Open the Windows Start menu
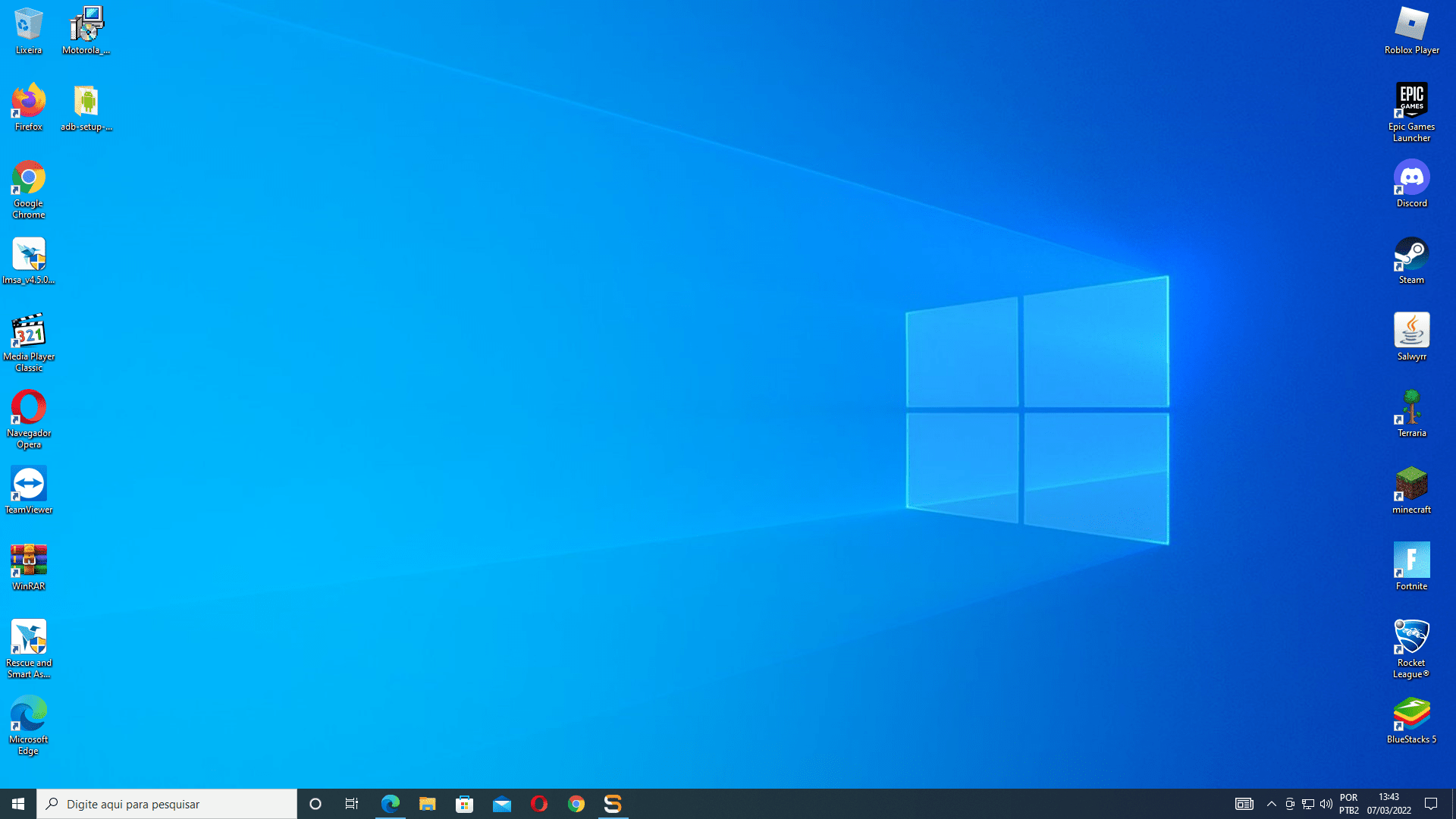Screen dimensions: 1456x819 click(x=18, y=804)
